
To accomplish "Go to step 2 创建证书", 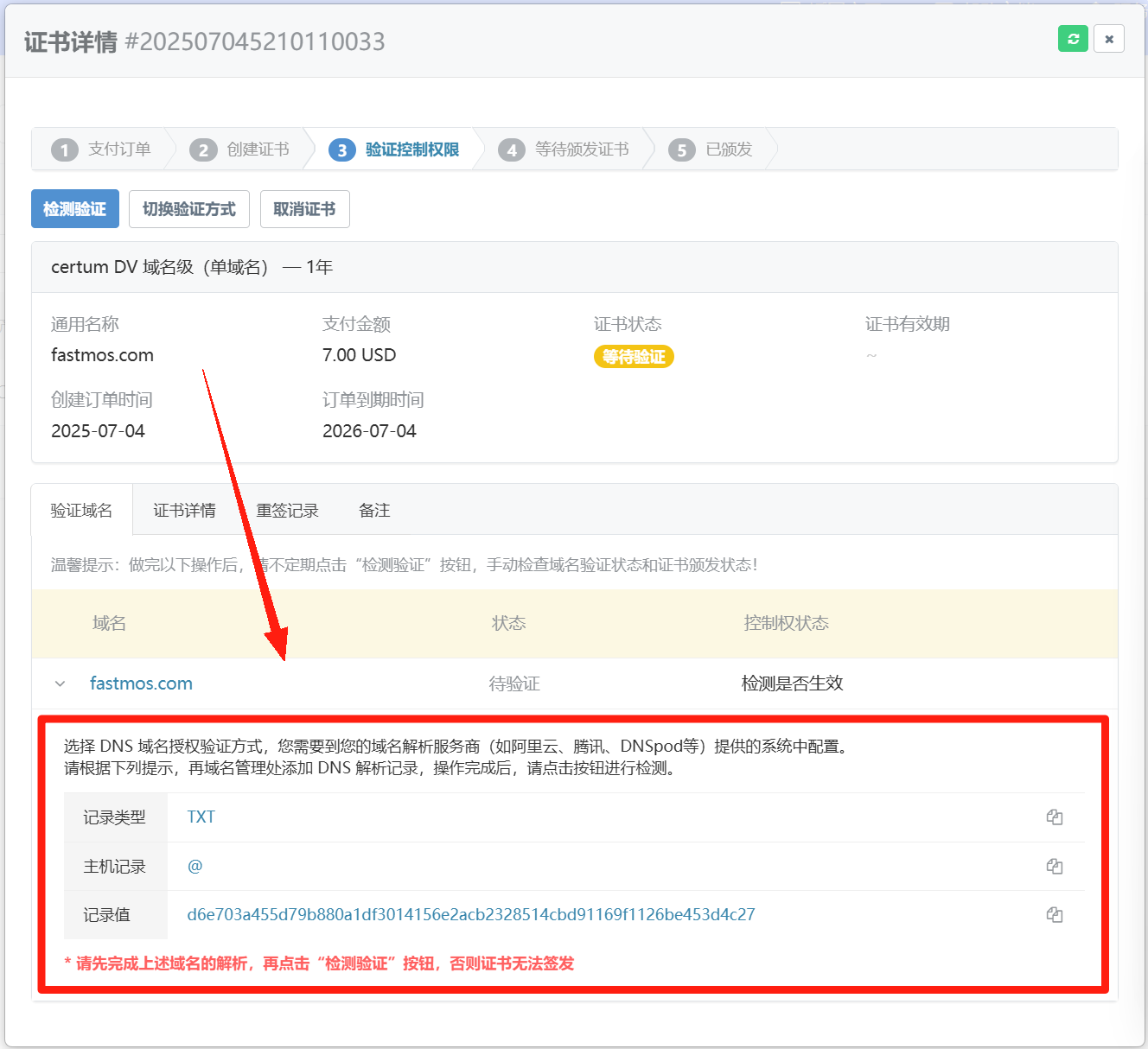I will pyautogui.click(x=240, y=149).
